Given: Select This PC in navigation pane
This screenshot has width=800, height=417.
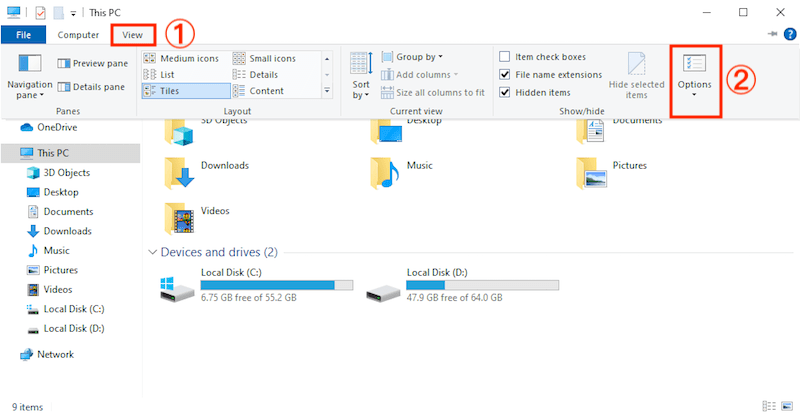Looking at the screenshot, I should click(x=70, y=153).
